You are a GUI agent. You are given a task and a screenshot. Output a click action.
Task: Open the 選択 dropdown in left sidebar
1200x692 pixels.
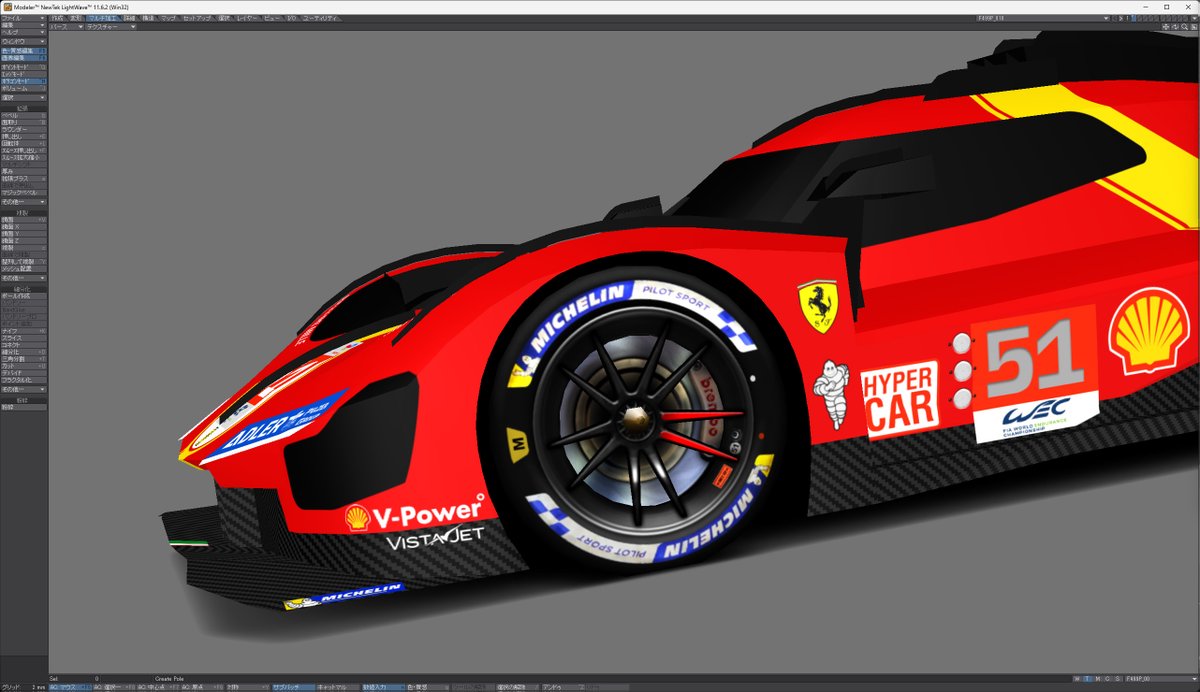coord(24,98)
